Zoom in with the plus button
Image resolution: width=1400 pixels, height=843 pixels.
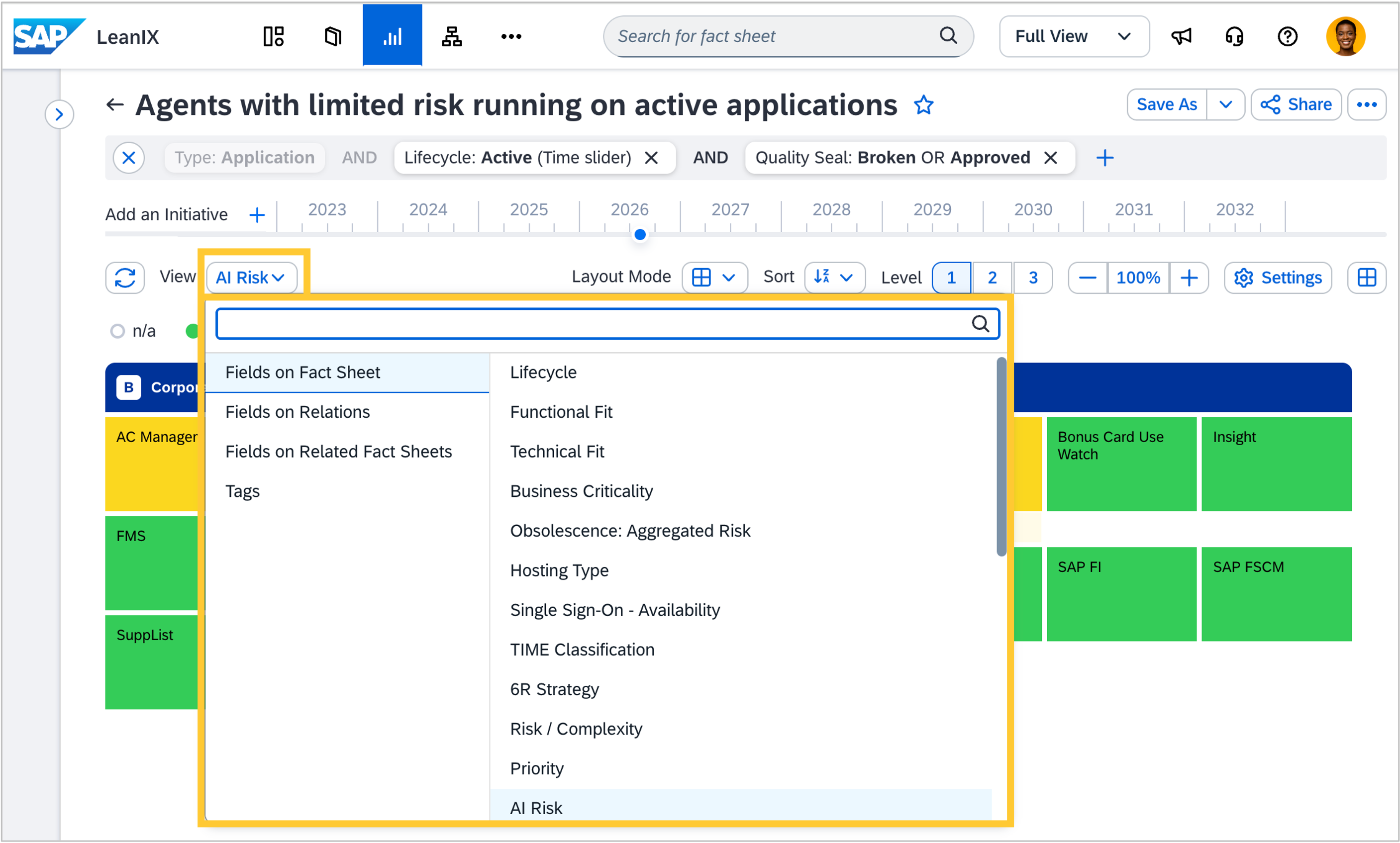(x=1189, y=278)
